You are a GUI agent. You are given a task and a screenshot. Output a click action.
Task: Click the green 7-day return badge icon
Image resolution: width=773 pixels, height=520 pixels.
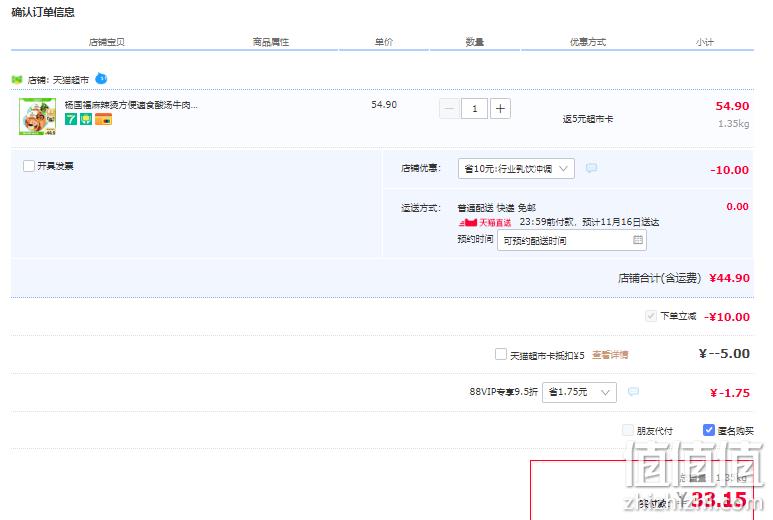coord(71,119)
